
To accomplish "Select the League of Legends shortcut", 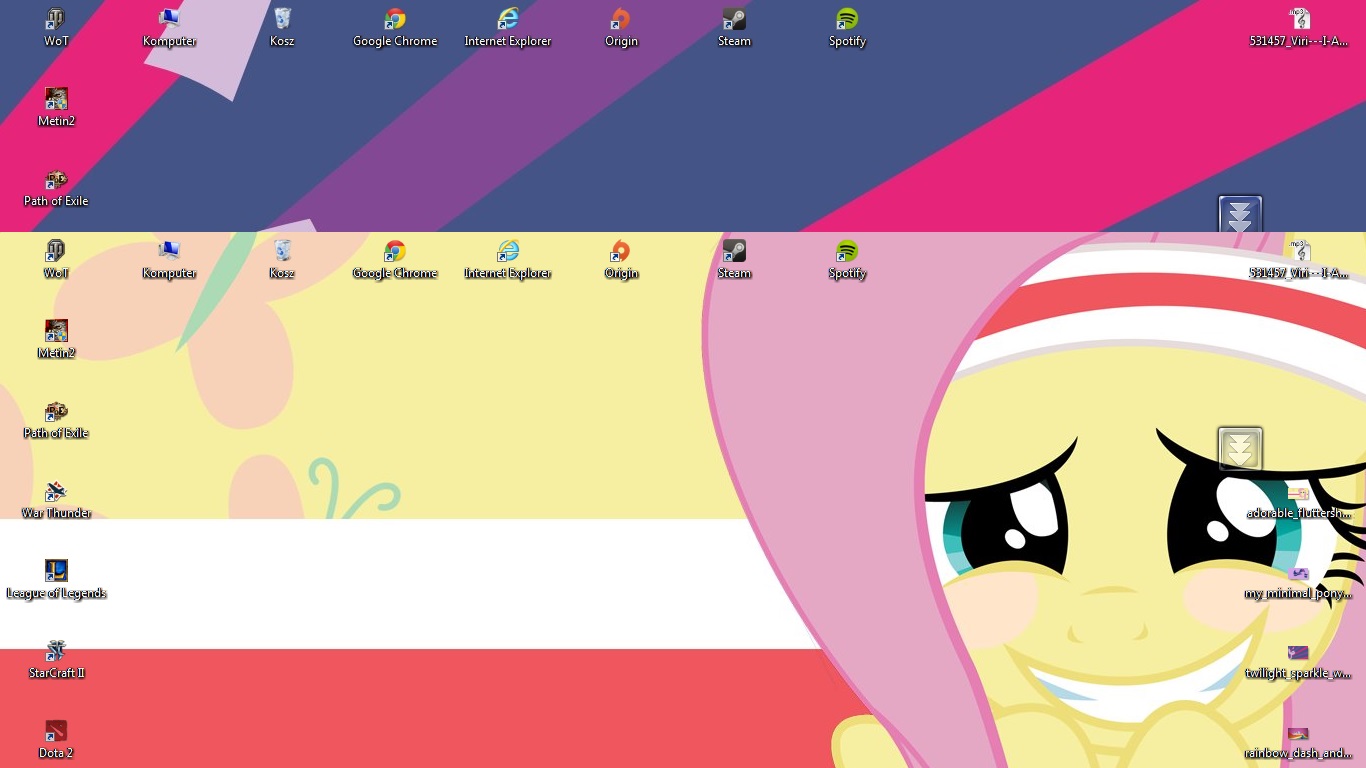I will [56, 578].
